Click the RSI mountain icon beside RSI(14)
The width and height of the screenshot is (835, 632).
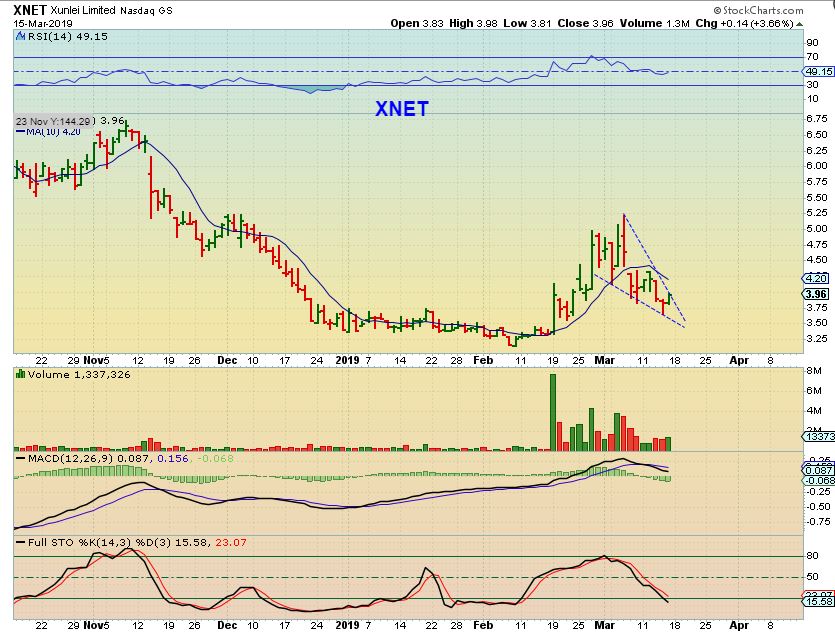(x=20, y=36)
